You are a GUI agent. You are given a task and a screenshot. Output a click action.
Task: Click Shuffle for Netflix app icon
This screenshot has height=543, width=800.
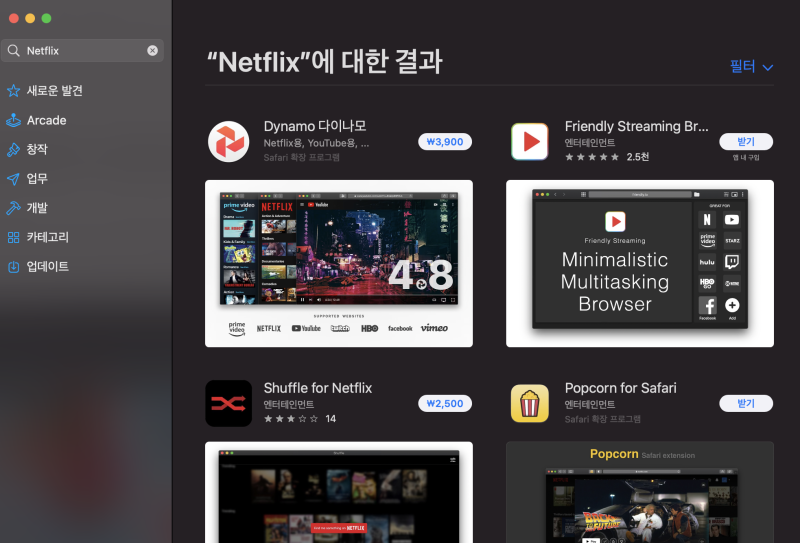[229, 403]
